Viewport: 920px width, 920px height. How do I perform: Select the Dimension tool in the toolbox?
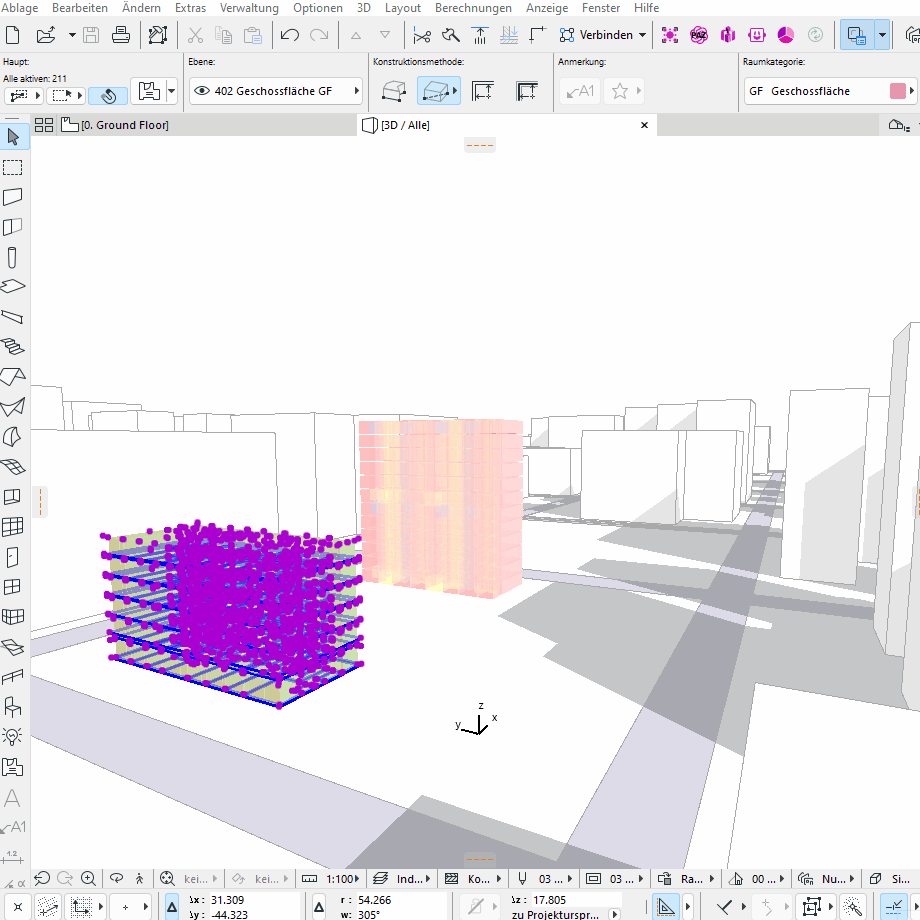[x=13, y=857]
